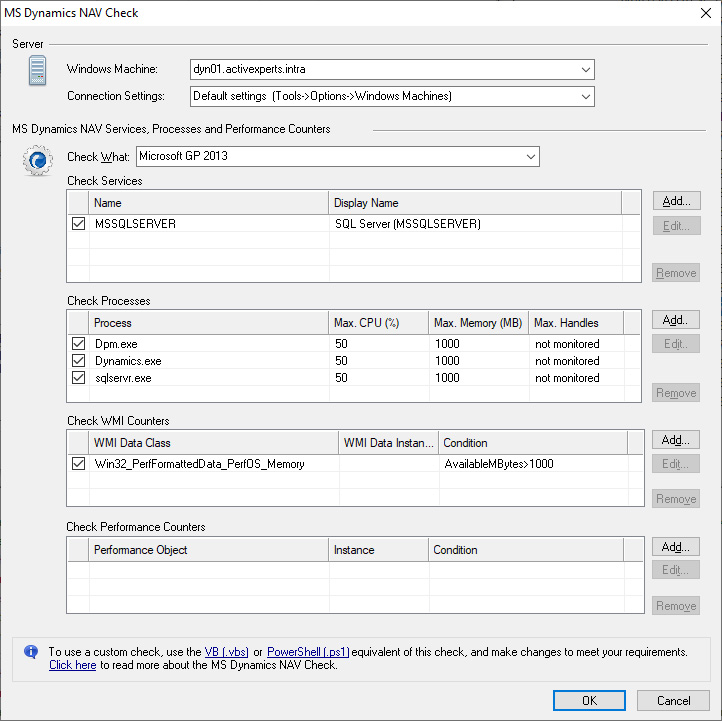Click Edit button for Performance Counters
The height and width of the screenshot is (721, 722).
tap(675, 570)
